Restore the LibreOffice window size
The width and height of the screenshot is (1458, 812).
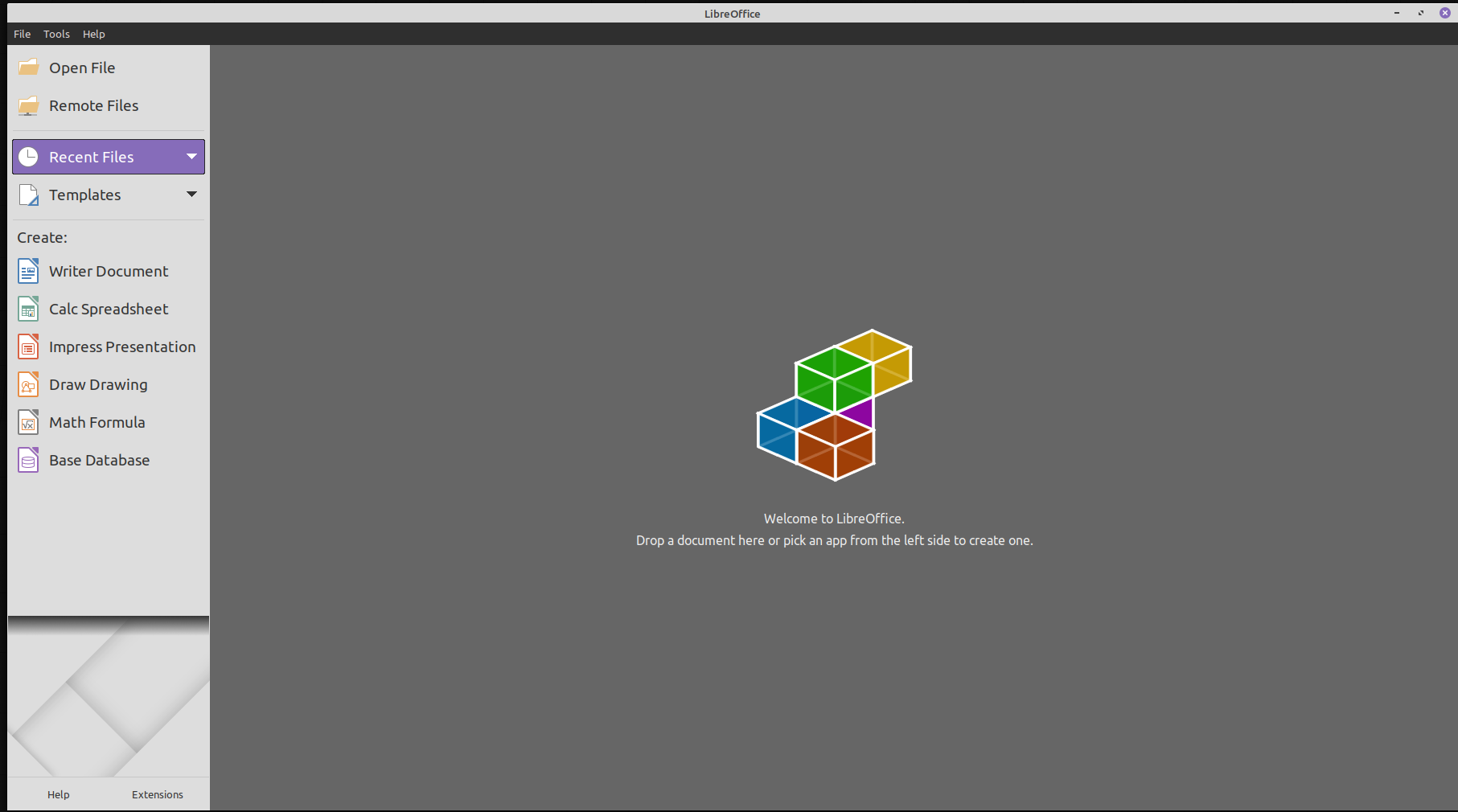1421,13
